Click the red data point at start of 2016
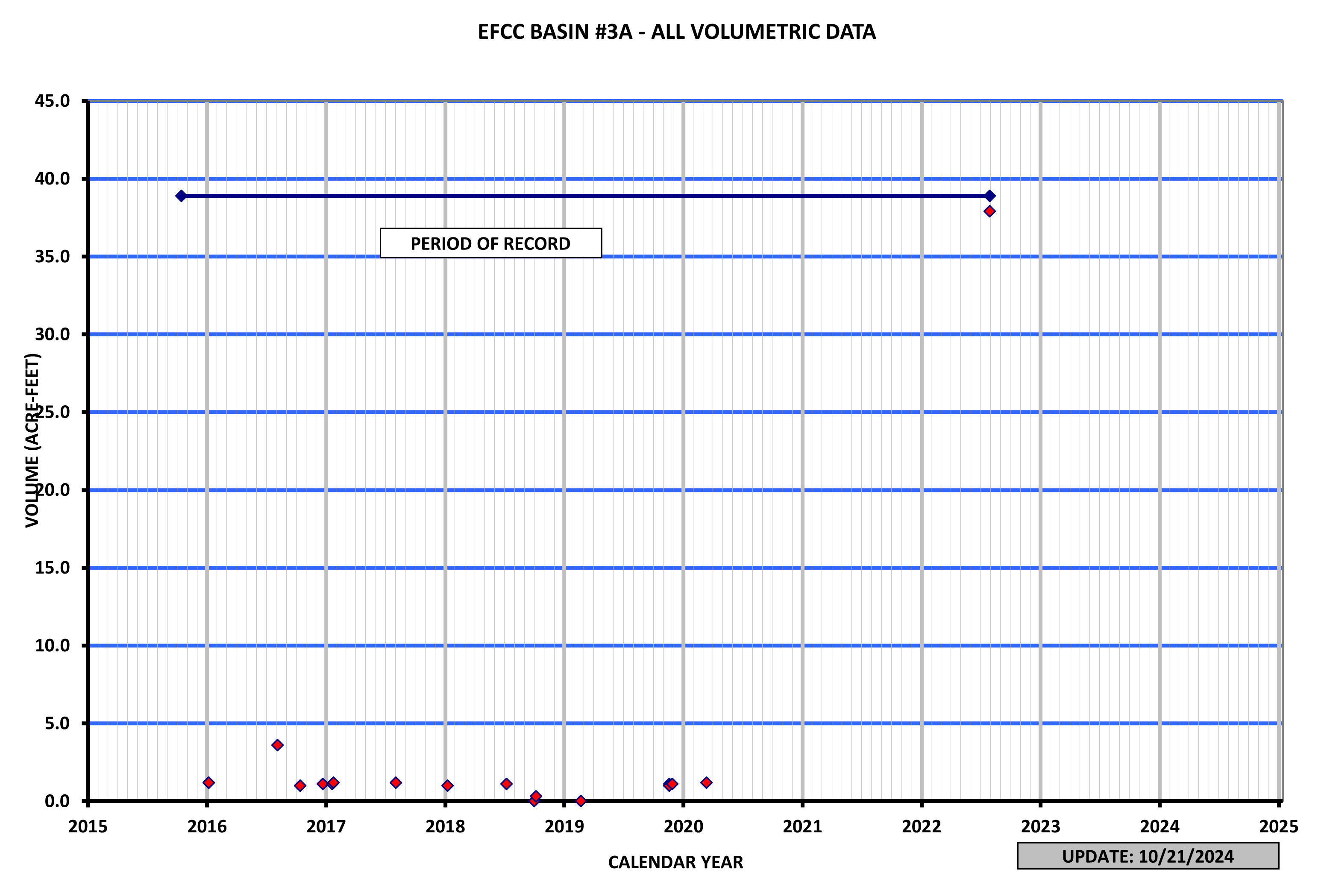 click(208, 782)
